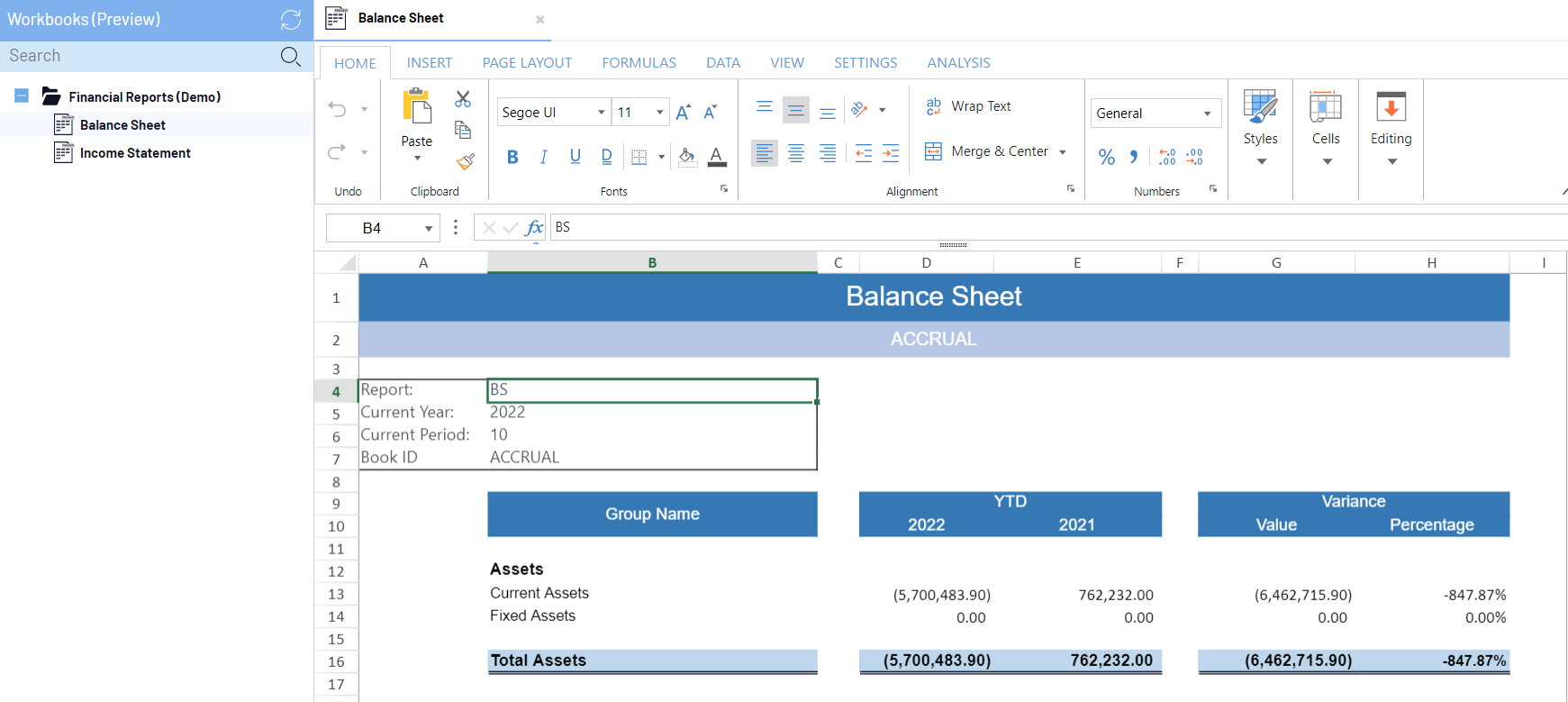This screenshot has height=702, width=1568.
Task: Click the Copy icon in Clipboard
Action: pyautogui.click(x=463, y=130)
